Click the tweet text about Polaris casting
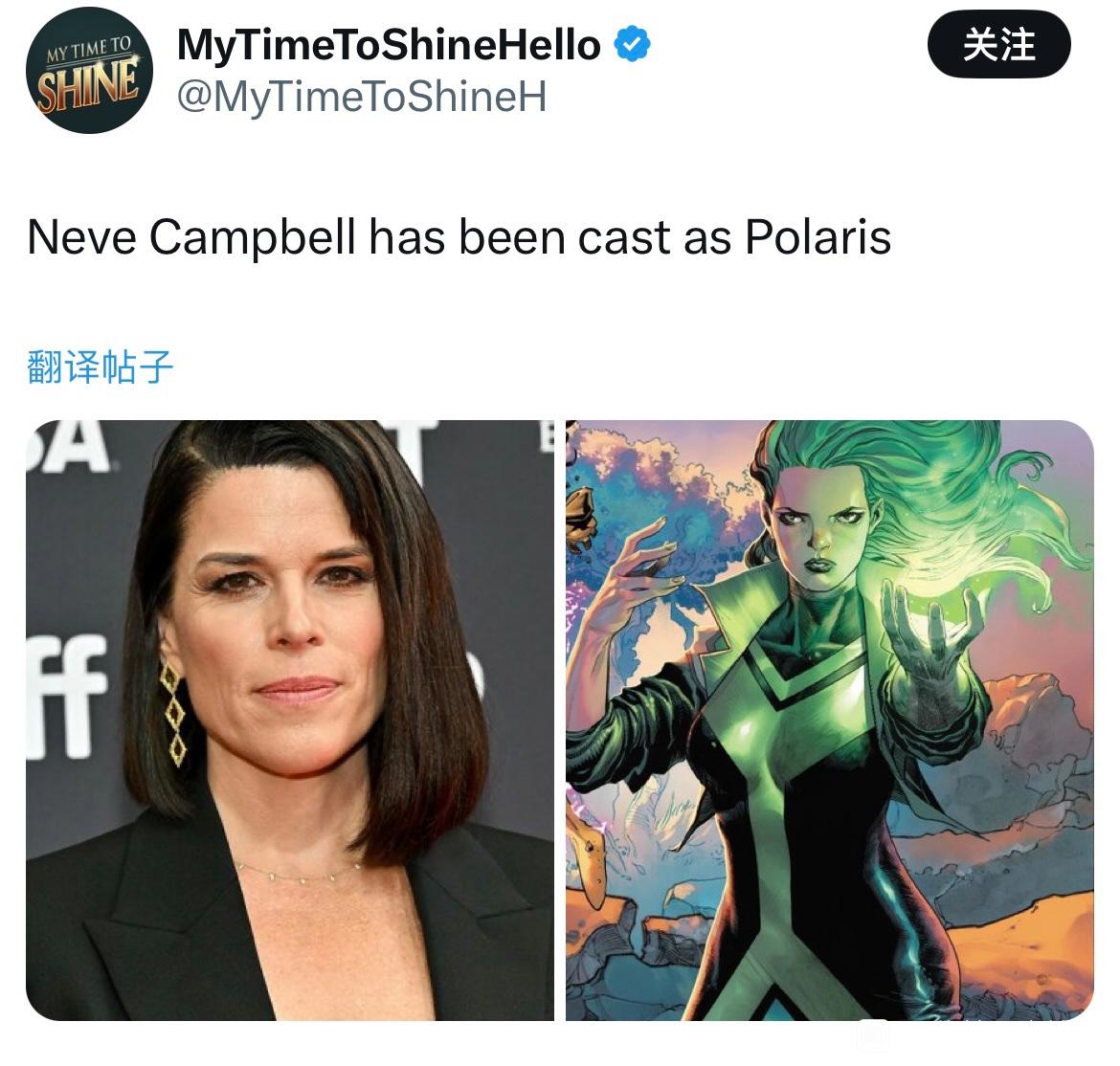Screen dimensions: 1120x1066 (459, 237)
